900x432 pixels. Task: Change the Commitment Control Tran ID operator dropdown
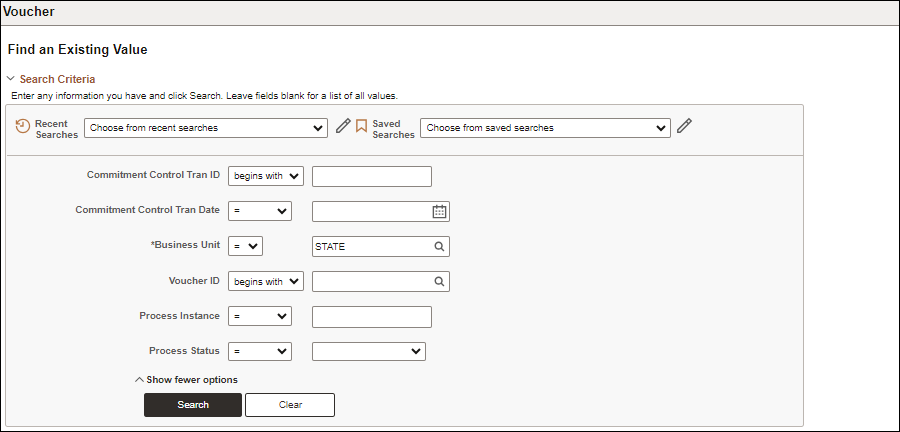[x=266, y=176]
